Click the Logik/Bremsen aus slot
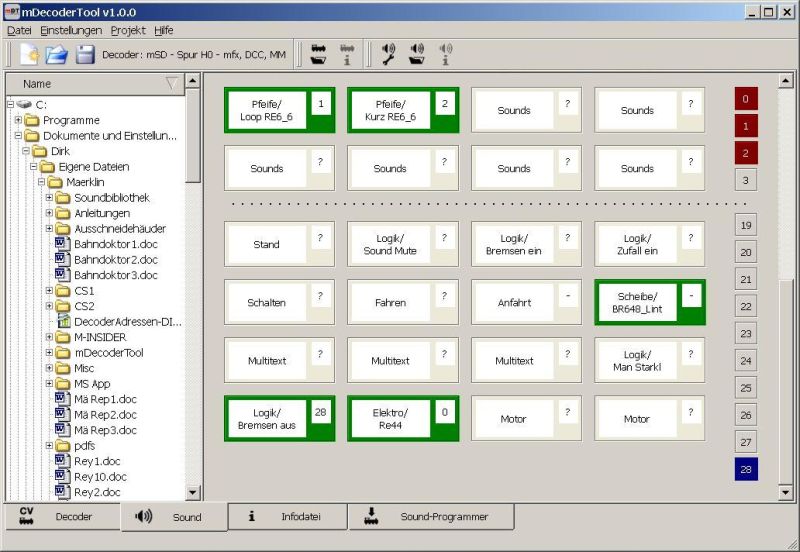Screen dimensions: 800x552 (280, 419)
